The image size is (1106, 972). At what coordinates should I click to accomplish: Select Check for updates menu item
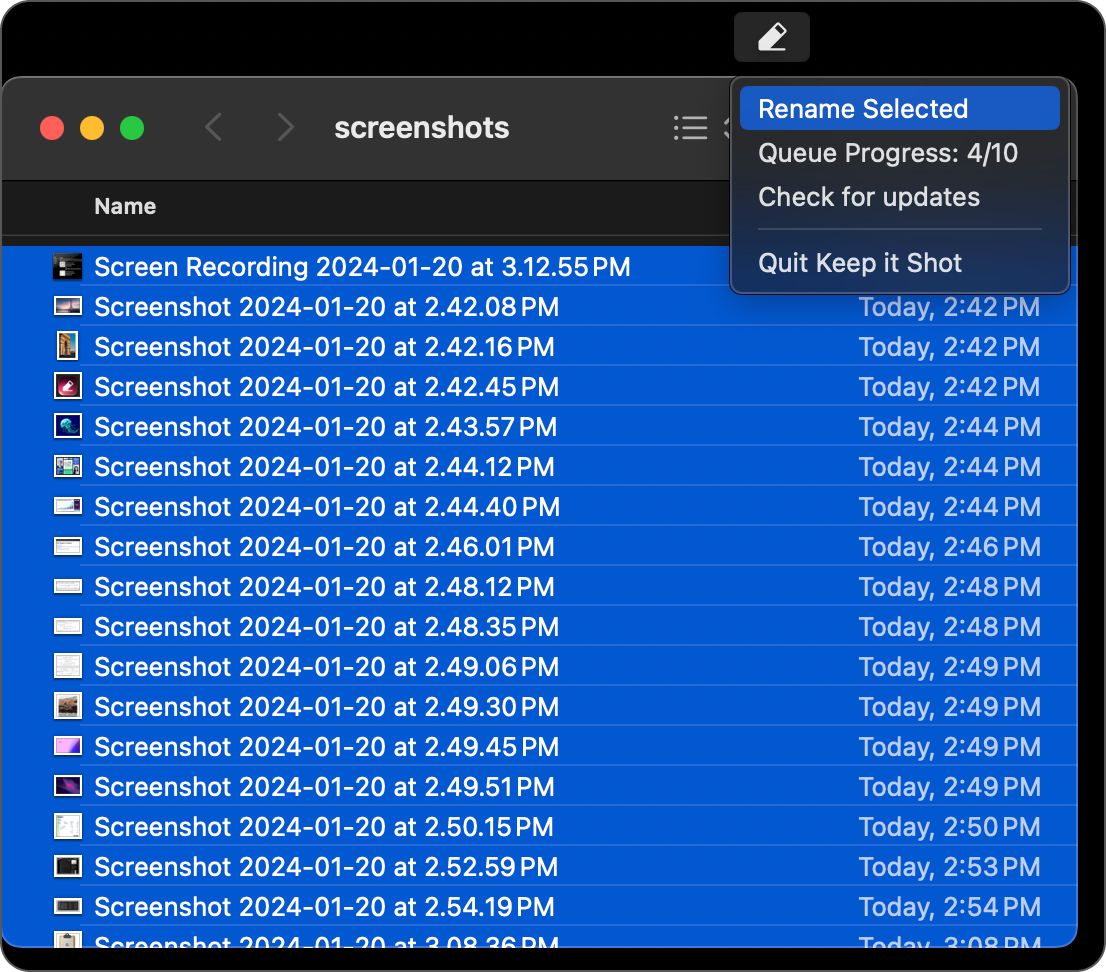869,197
